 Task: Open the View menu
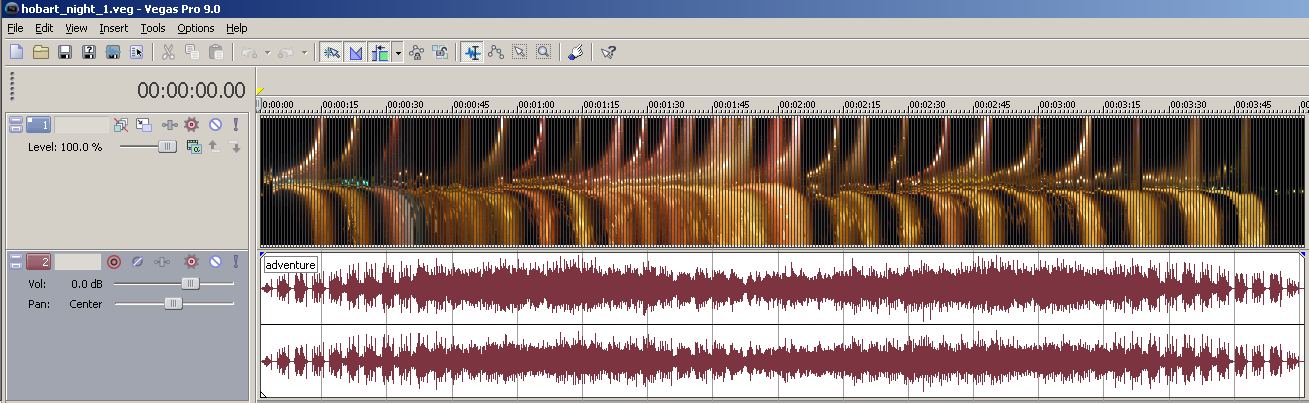click(x=76, y=28)
